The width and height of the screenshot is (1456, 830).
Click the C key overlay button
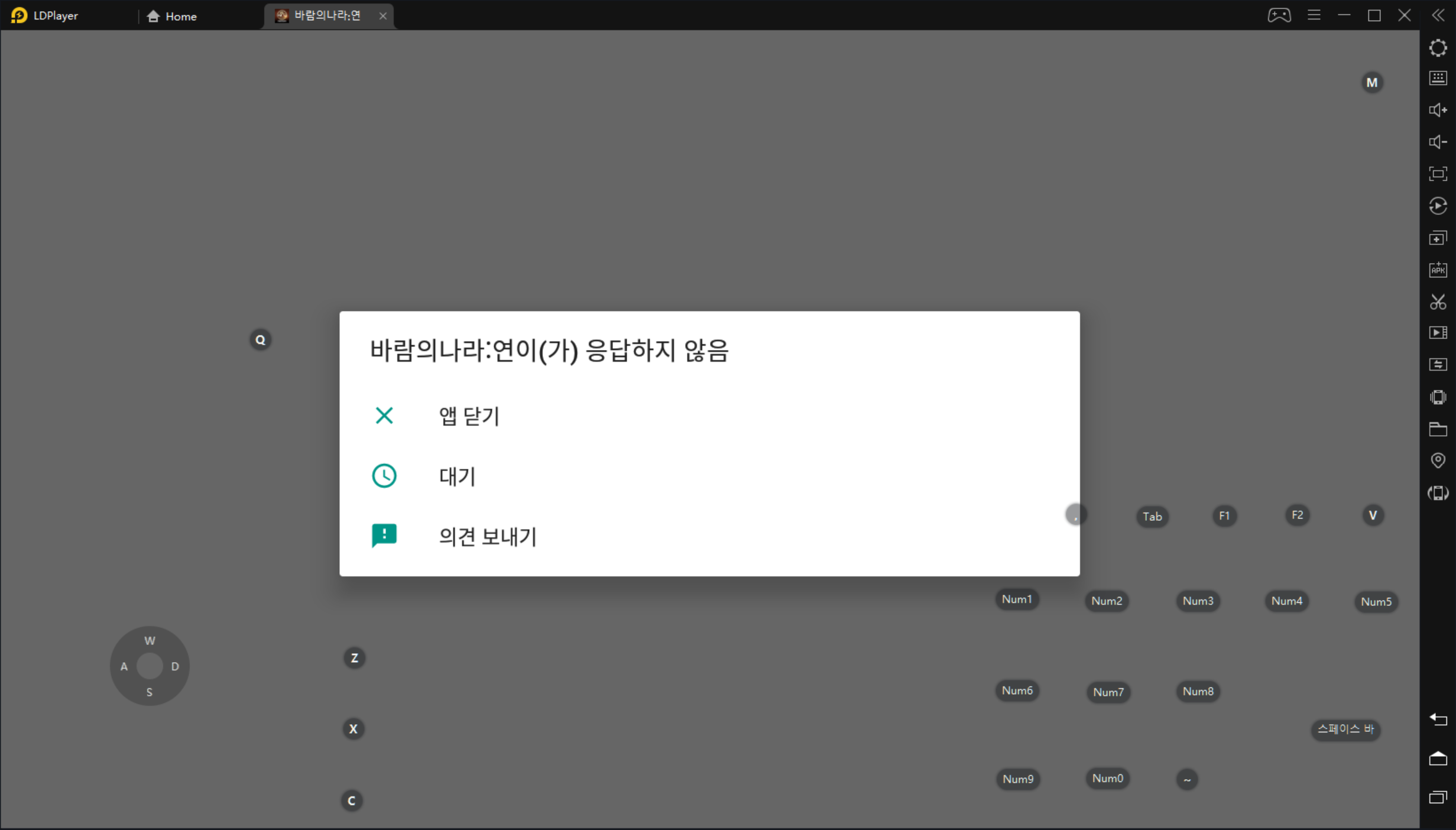click(x=352, y=801)
